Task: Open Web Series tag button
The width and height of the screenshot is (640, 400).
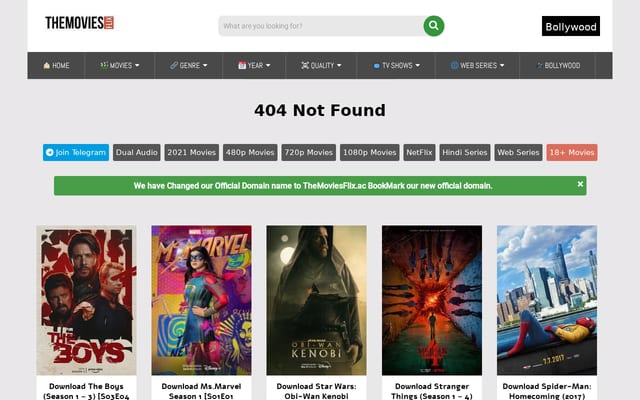Action: pos(518,152)
